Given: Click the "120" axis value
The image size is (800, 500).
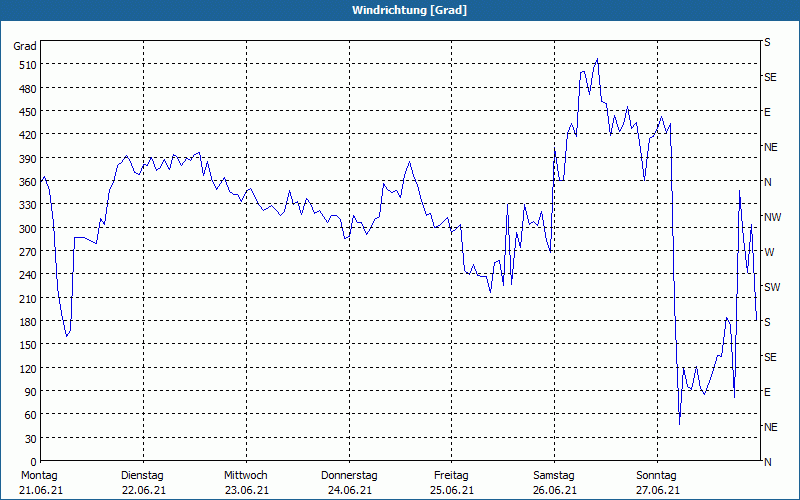Looking at the screenshot, I should point(28,369).
